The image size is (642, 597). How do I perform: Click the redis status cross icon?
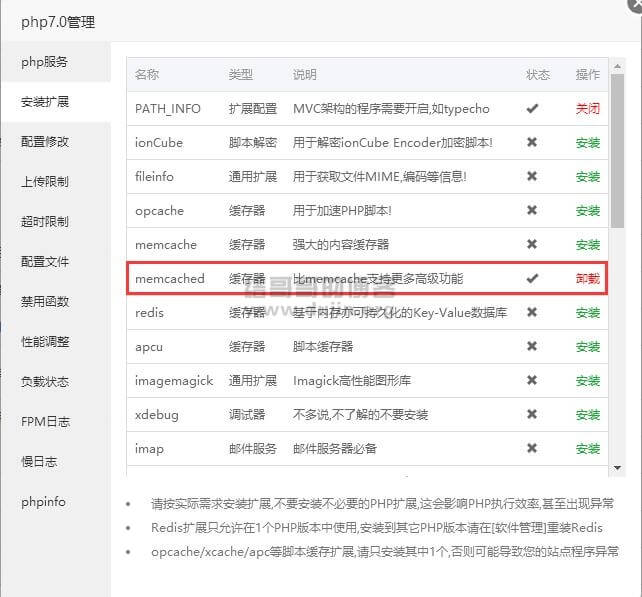coord(532,312)
